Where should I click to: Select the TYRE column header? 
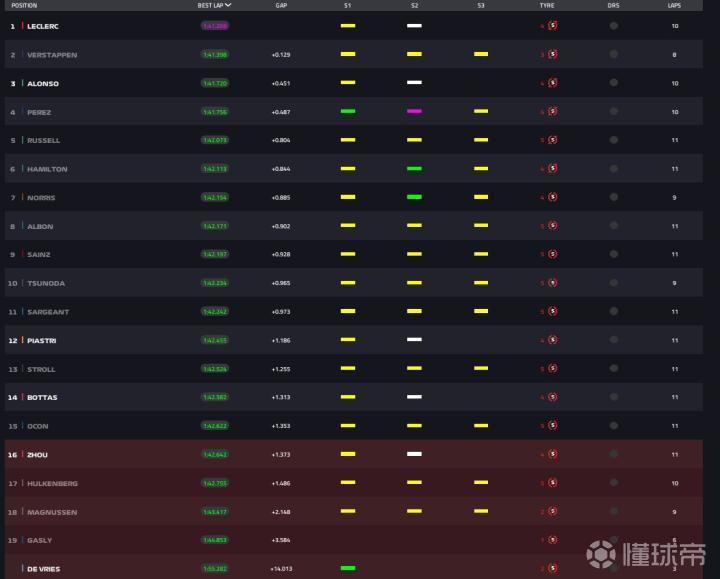pyautogui.click(x=547, y=5)
